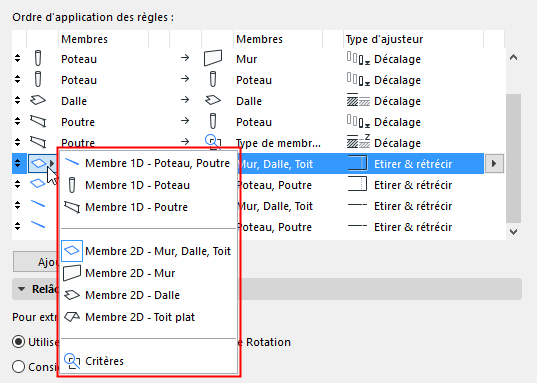Click reorder handle of selected row

(x=17, y=163)
